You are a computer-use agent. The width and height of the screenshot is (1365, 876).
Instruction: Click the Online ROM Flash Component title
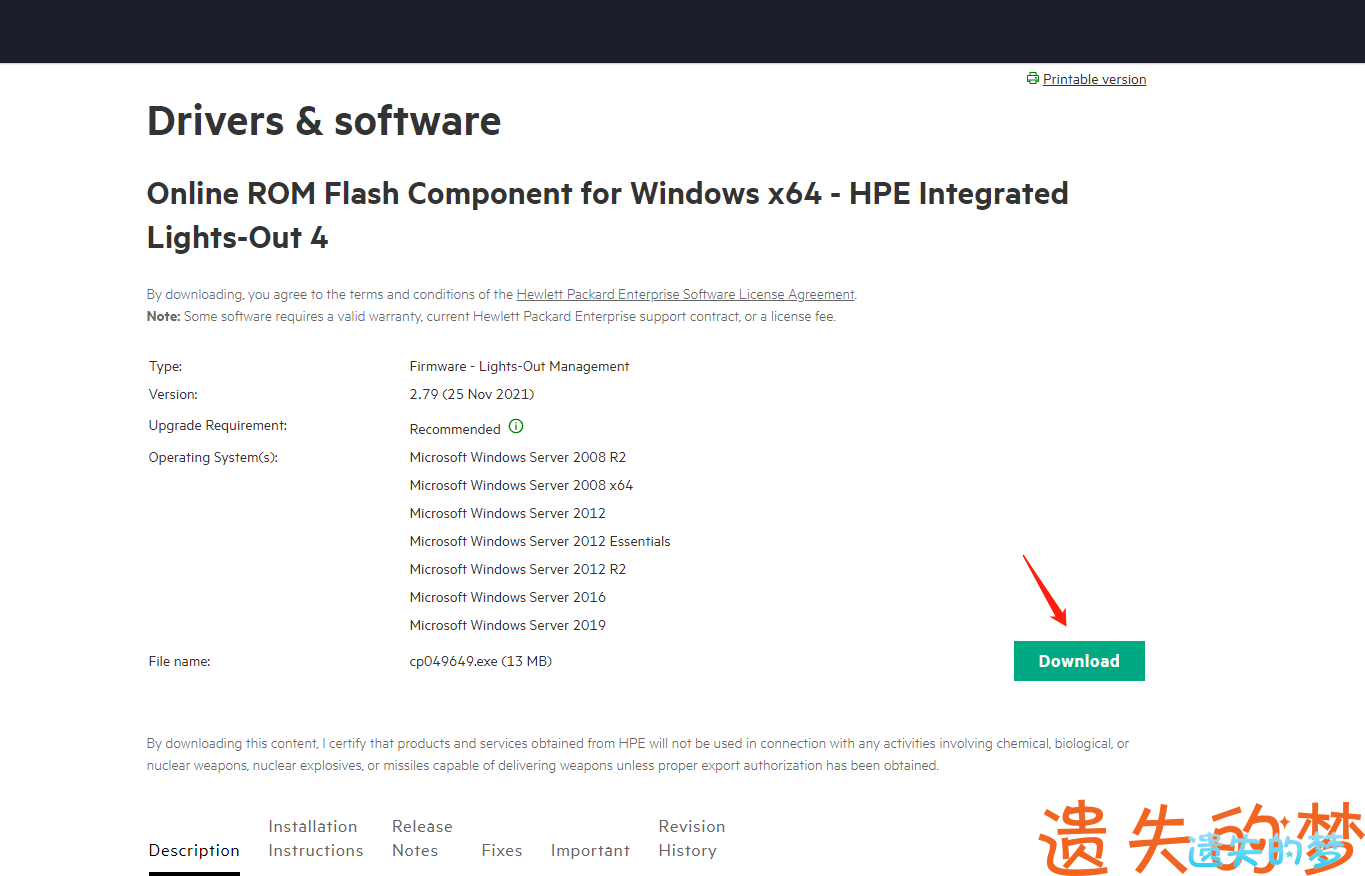click(x=608, y=215)
